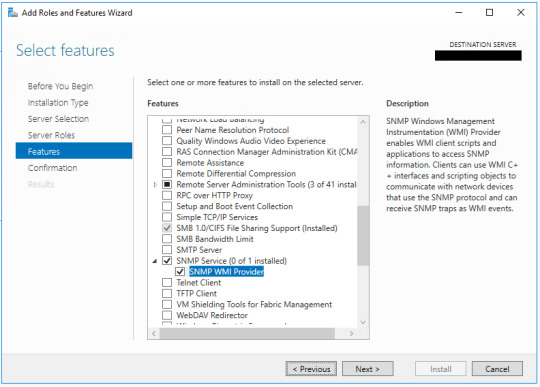The width and height of the screenshot is (540, 387).
Task: Click the greyed-out Install button
Action: click(441, 369)
